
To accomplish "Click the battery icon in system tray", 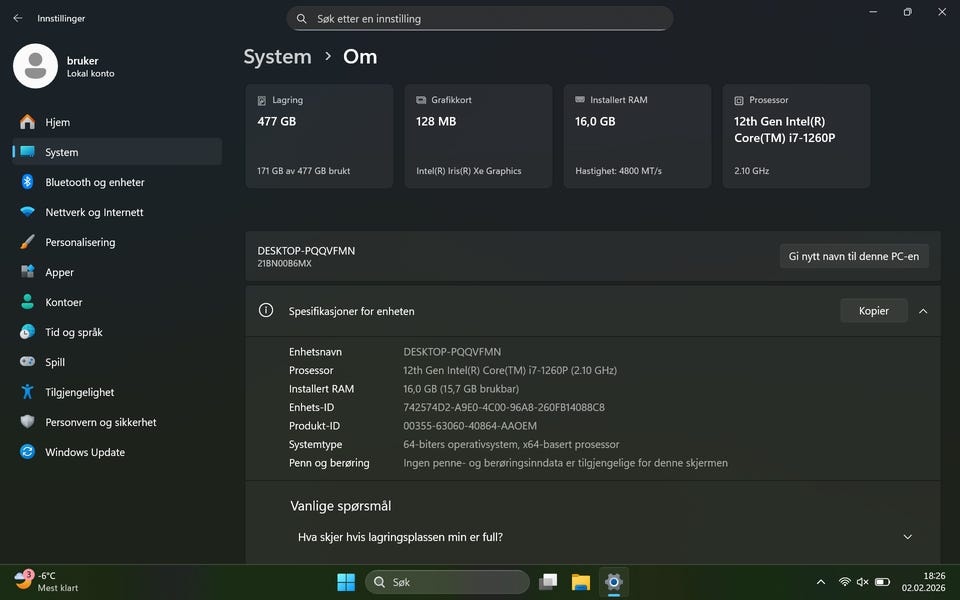I will click(x=882, y=582).
